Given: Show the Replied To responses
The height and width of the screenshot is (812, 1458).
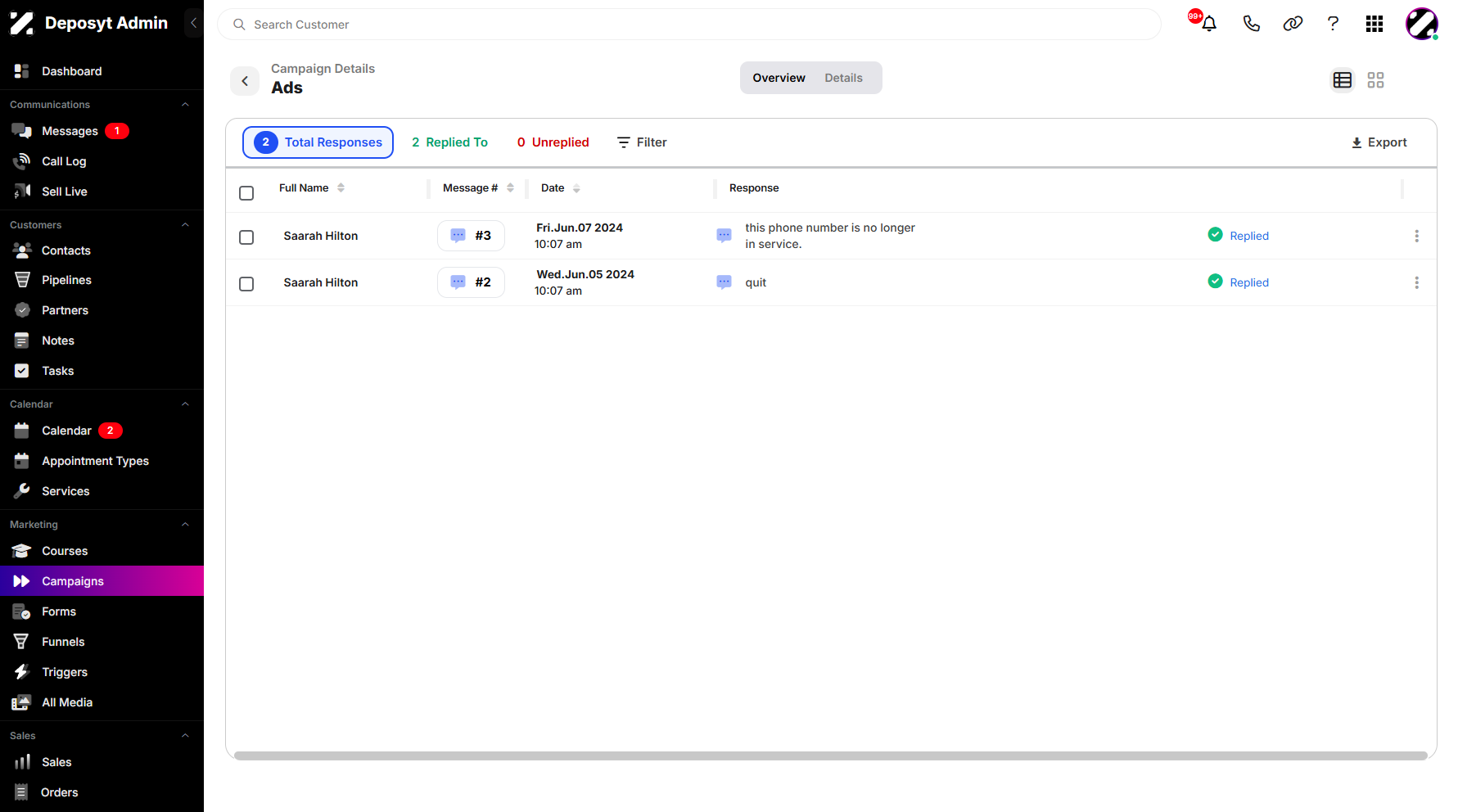Looking at the screenshot, I should 449,142.
